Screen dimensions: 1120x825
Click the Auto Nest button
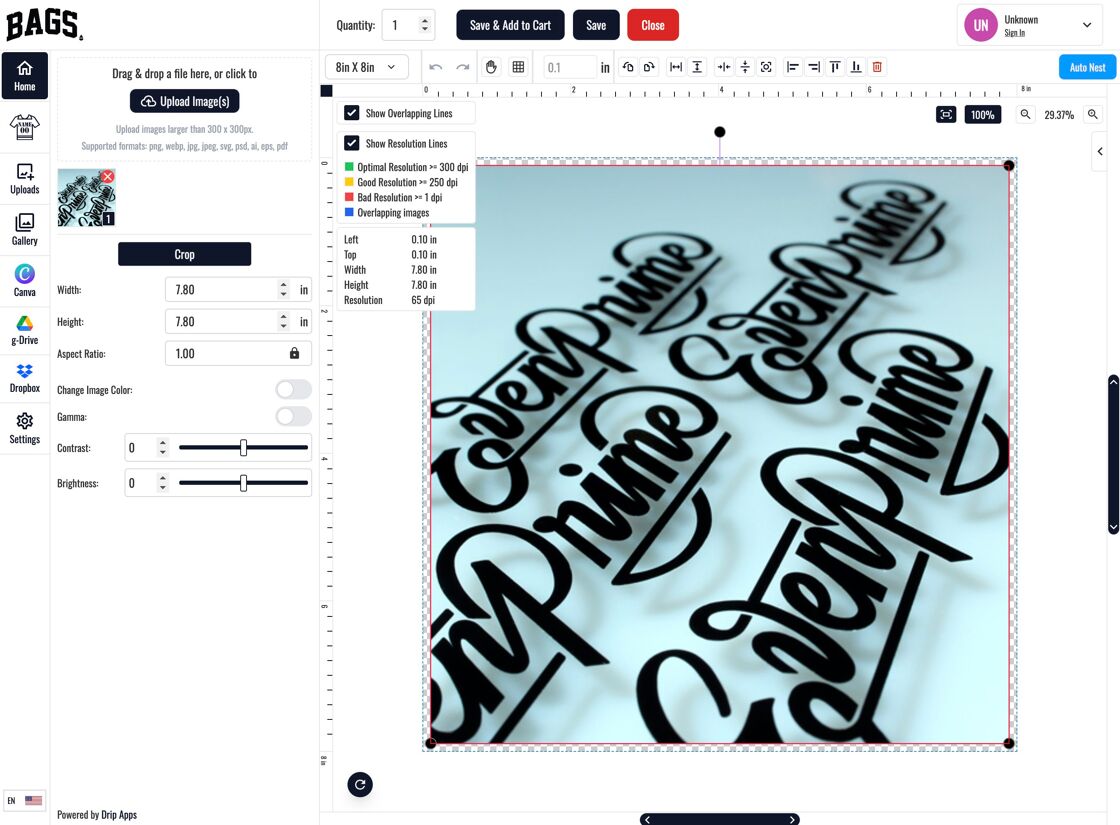click(1087, 67)
